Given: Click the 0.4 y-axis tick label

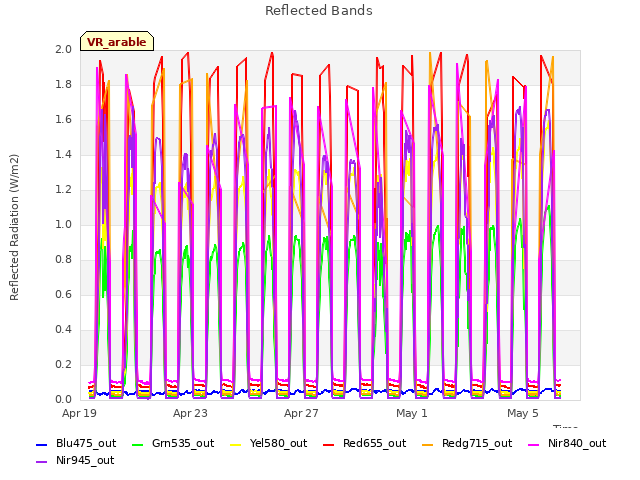Looking at the screenshot, I should point(63,329).
